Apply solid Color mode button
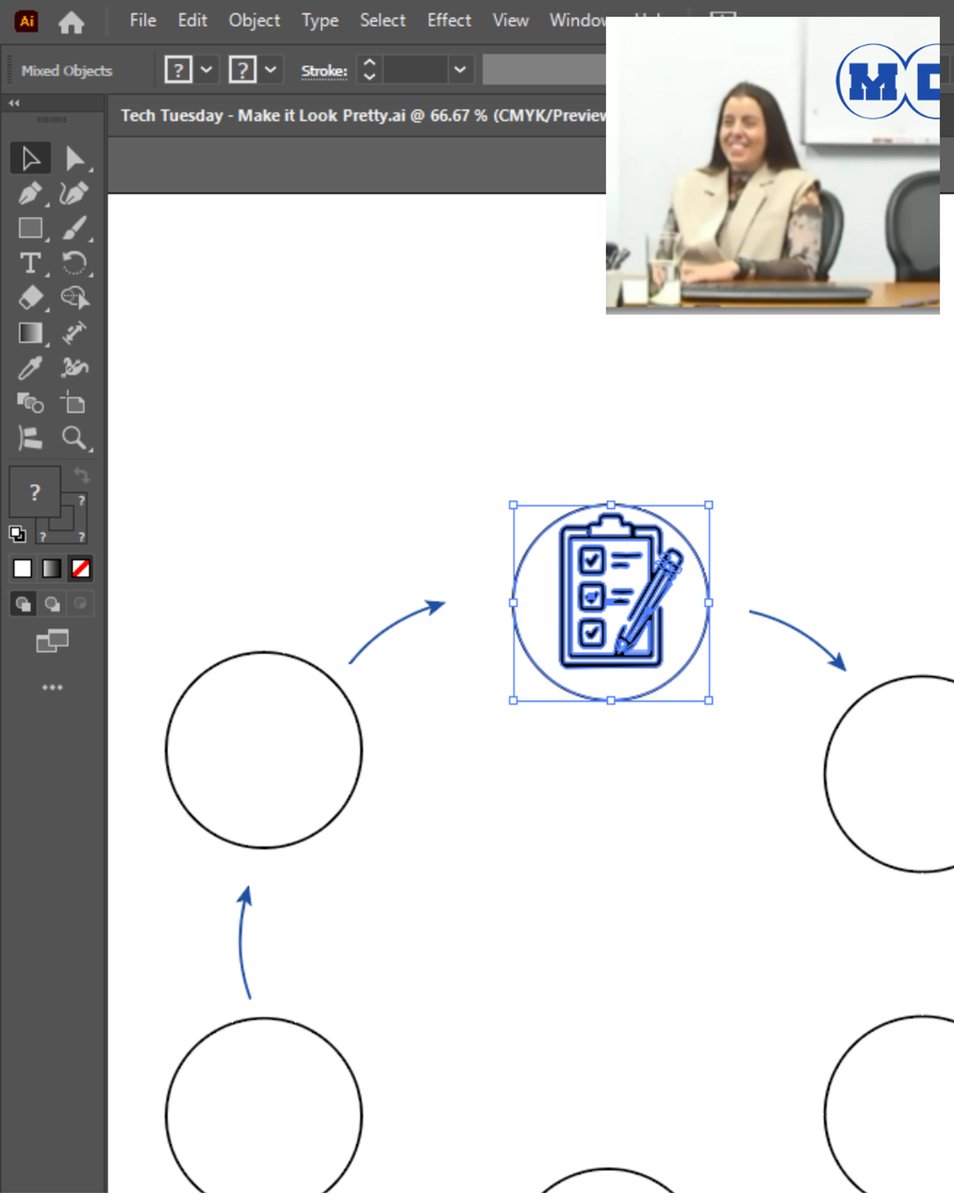The width and height of the screenshot is (954, 1200). tap(22, 569)
